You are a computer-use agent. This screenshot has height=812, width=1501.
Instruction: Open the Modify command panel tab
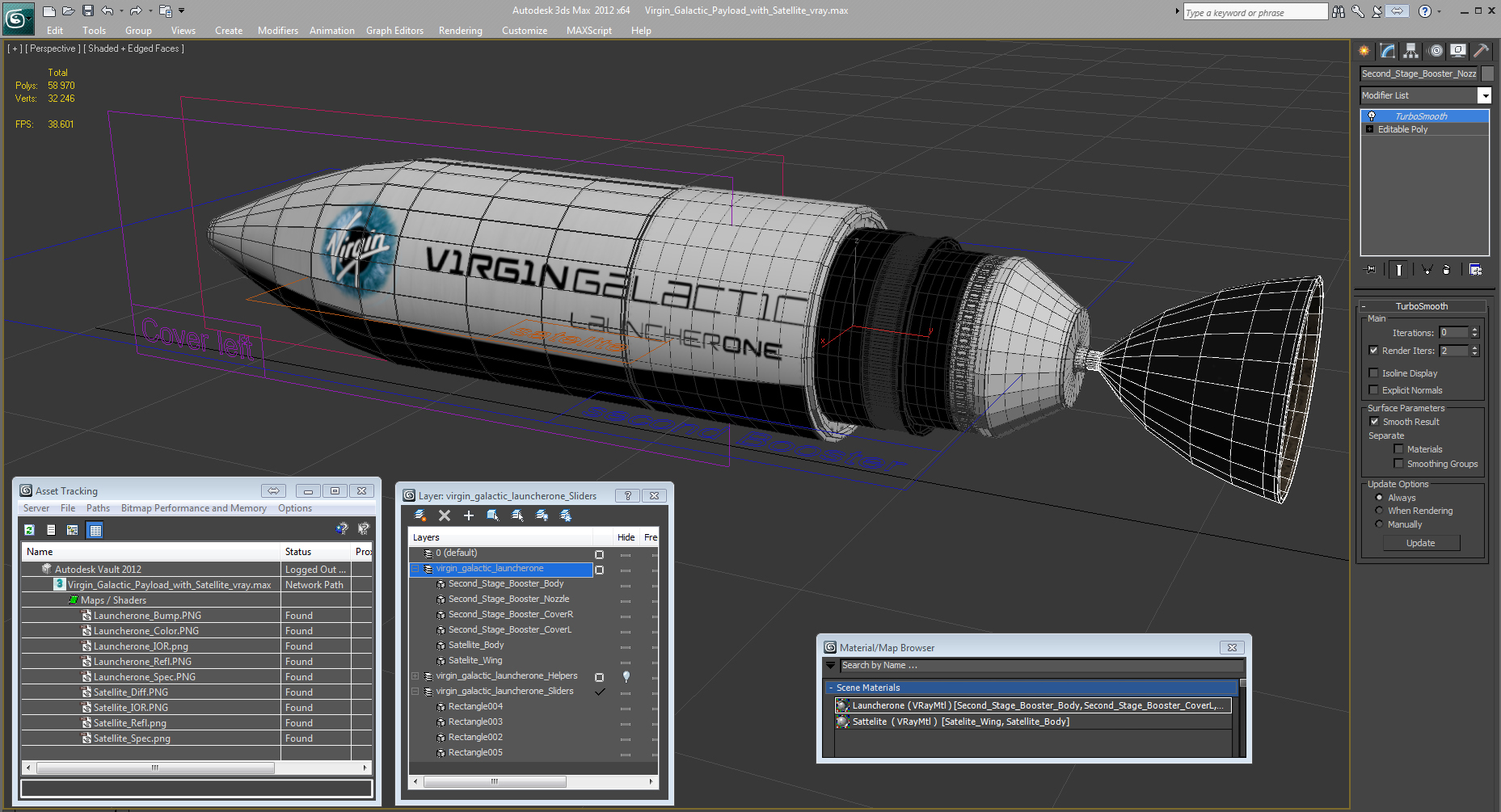(x=1388, y=51)
